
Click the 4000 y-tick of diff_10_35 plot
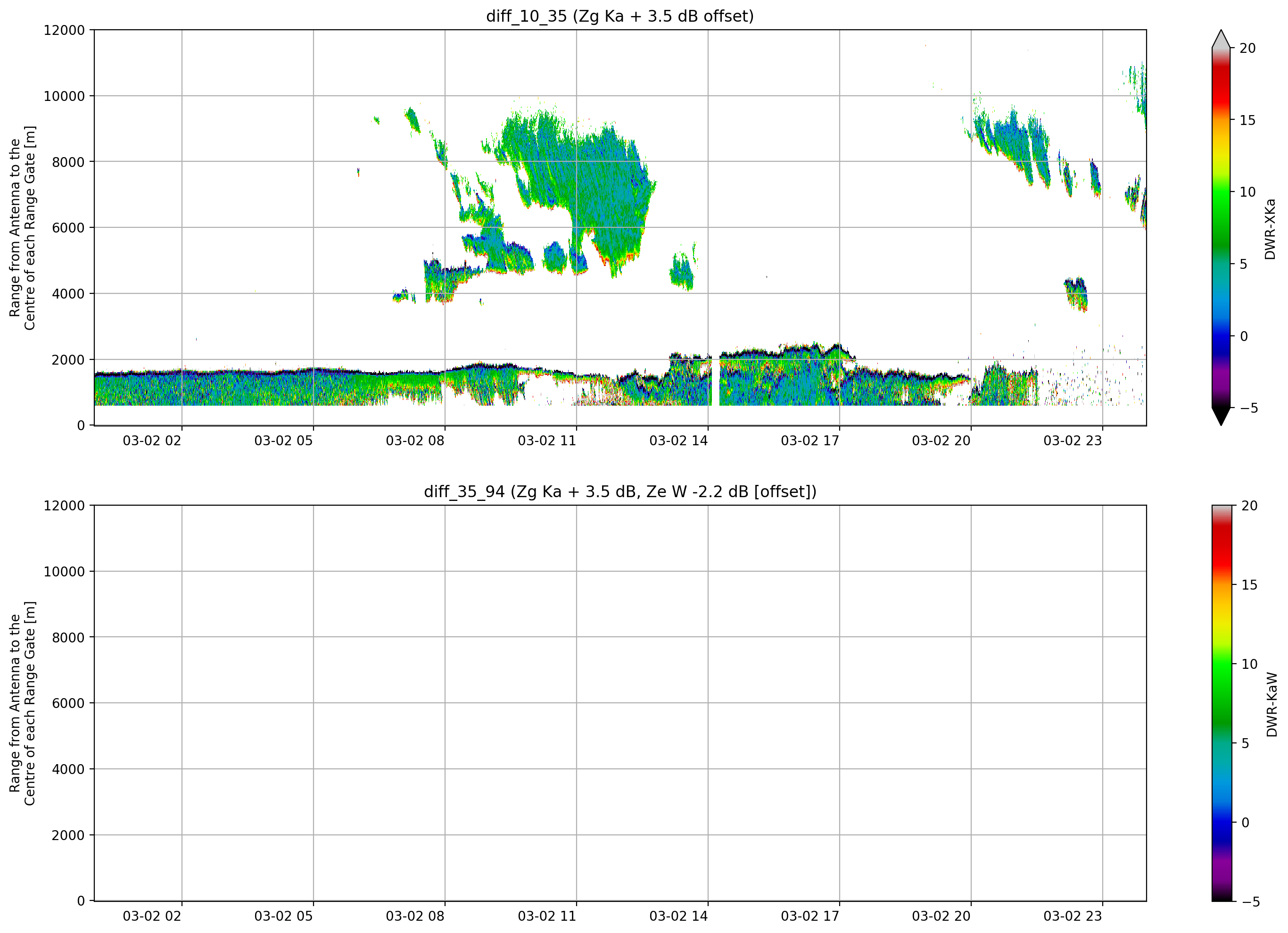(68, 294)
